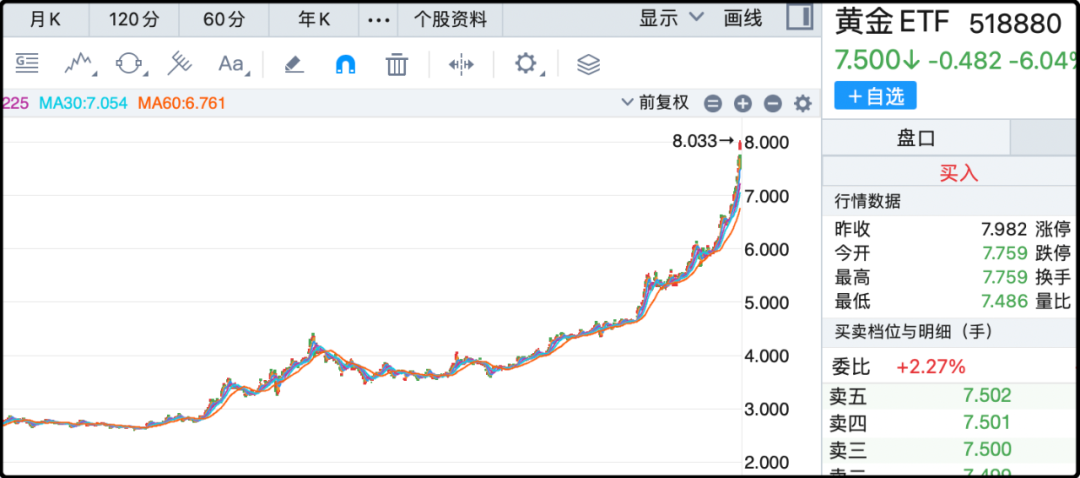Click the horizontal measure range tool

click(x=461, y=64)
